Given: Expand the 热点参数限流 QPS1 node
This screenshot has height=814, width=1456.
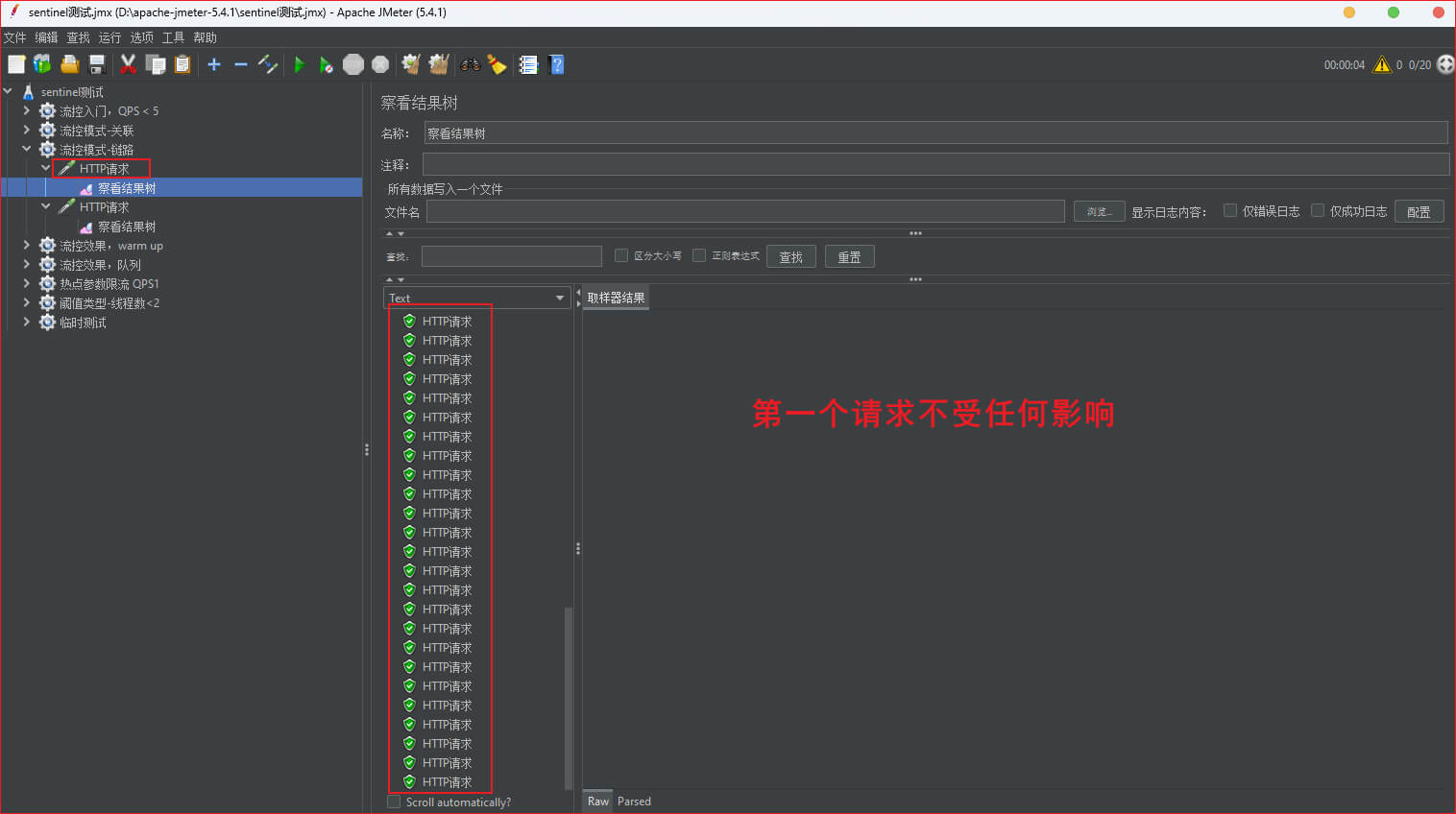Looking at the screenshot, I should 26,283.
